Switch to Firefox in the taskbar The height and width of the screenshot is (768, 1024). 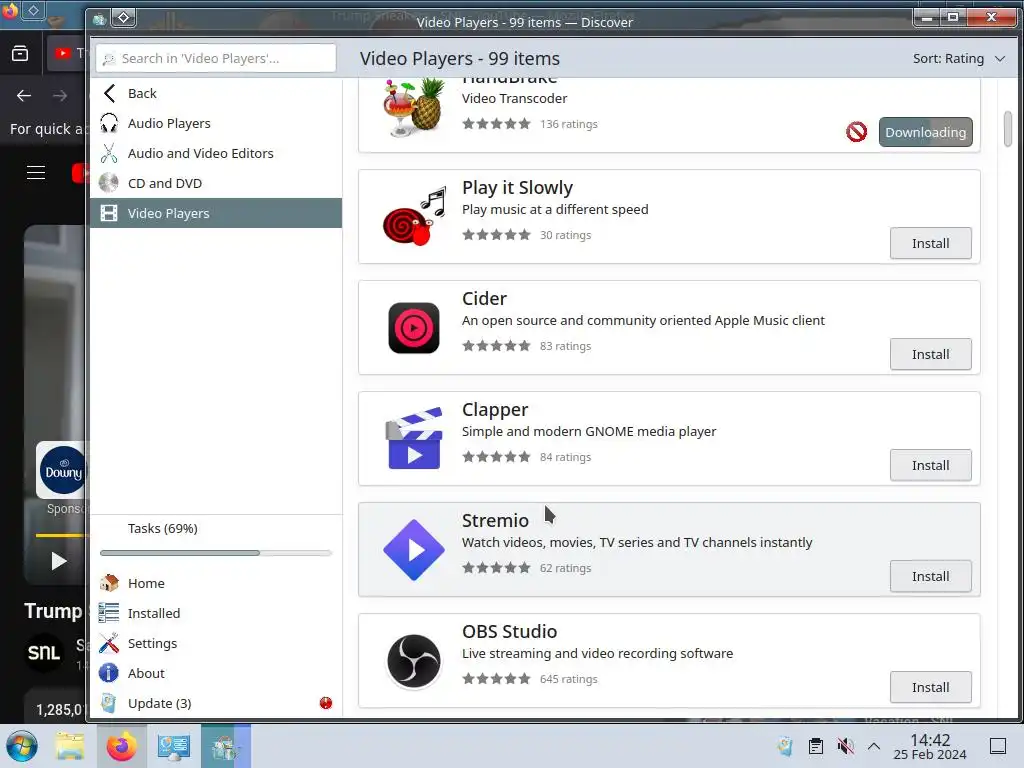click(121, 746)
